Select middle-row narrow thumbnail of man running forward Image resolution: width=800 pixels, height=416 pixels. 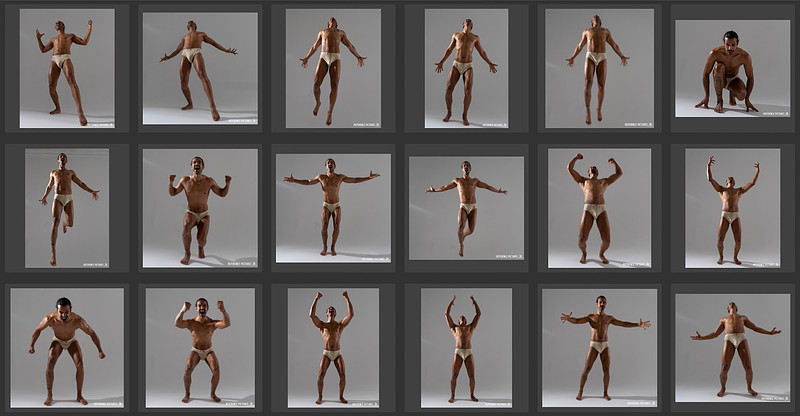click(66, 208)
